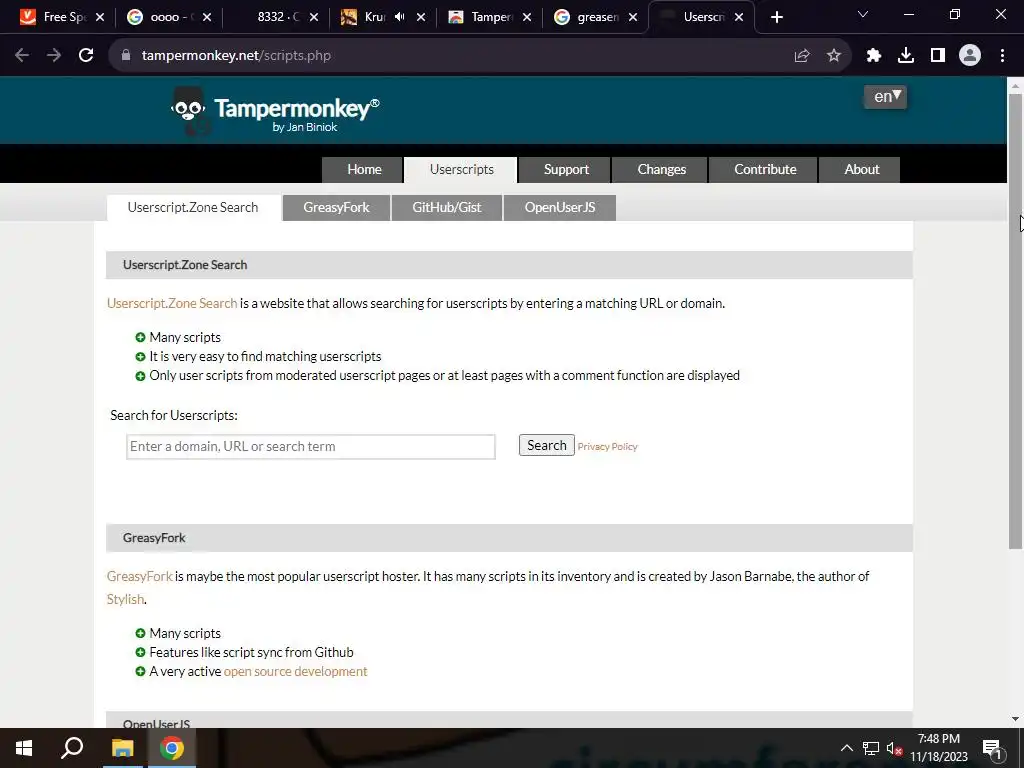Follow the GreasyFork hyperlink in paragraph

point(140,577)
